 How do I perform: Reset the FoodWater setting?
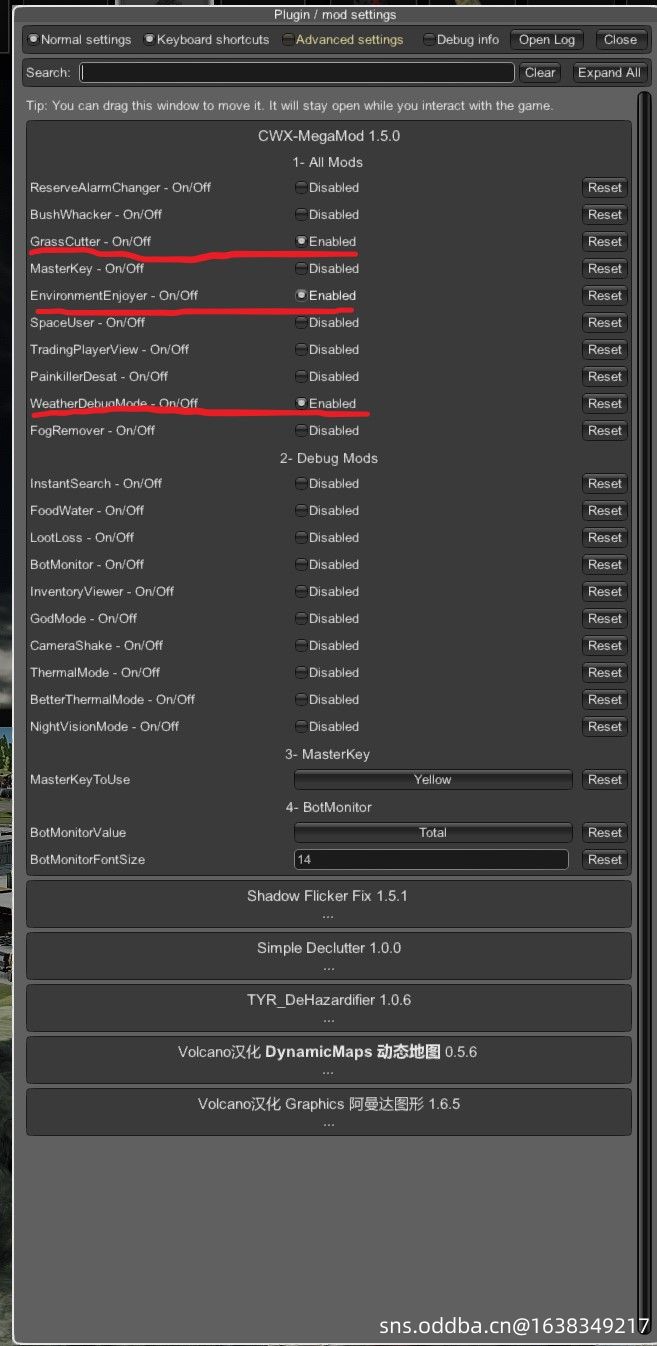[x=605, y=511]
